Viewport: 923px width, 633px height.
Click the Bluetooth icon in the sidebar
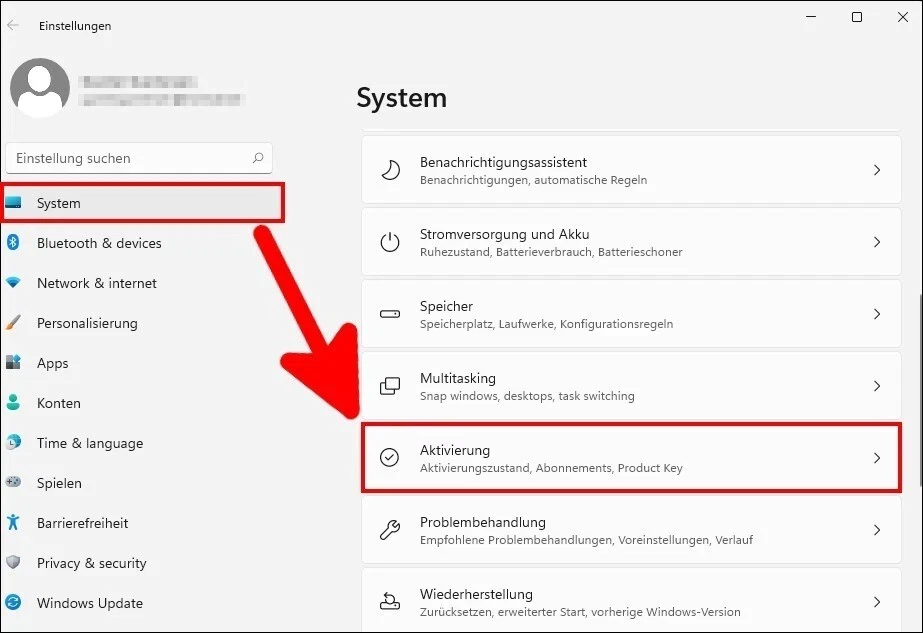click(x=18, y=243)
